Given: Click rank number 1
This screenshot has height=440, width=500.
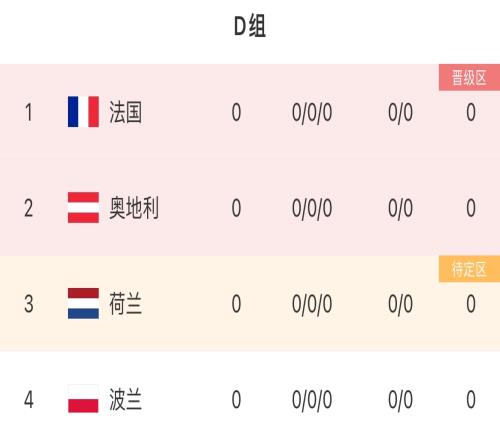Looking at the screenshot, I should pyautogui.click(x=29, y=112).
